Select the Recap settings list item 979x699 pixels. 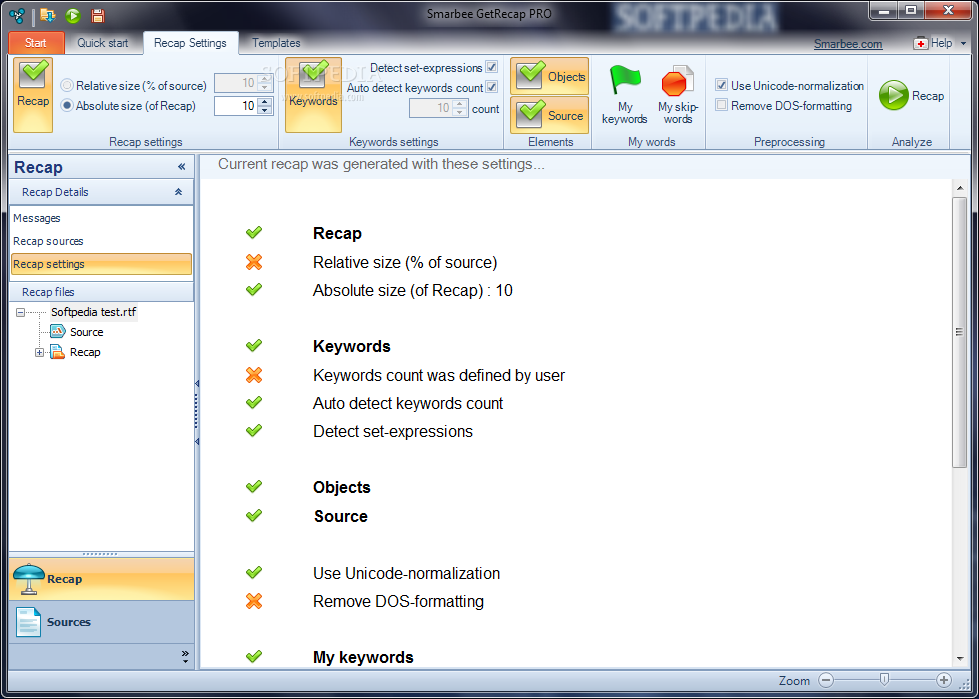click(x=101, y=264)
